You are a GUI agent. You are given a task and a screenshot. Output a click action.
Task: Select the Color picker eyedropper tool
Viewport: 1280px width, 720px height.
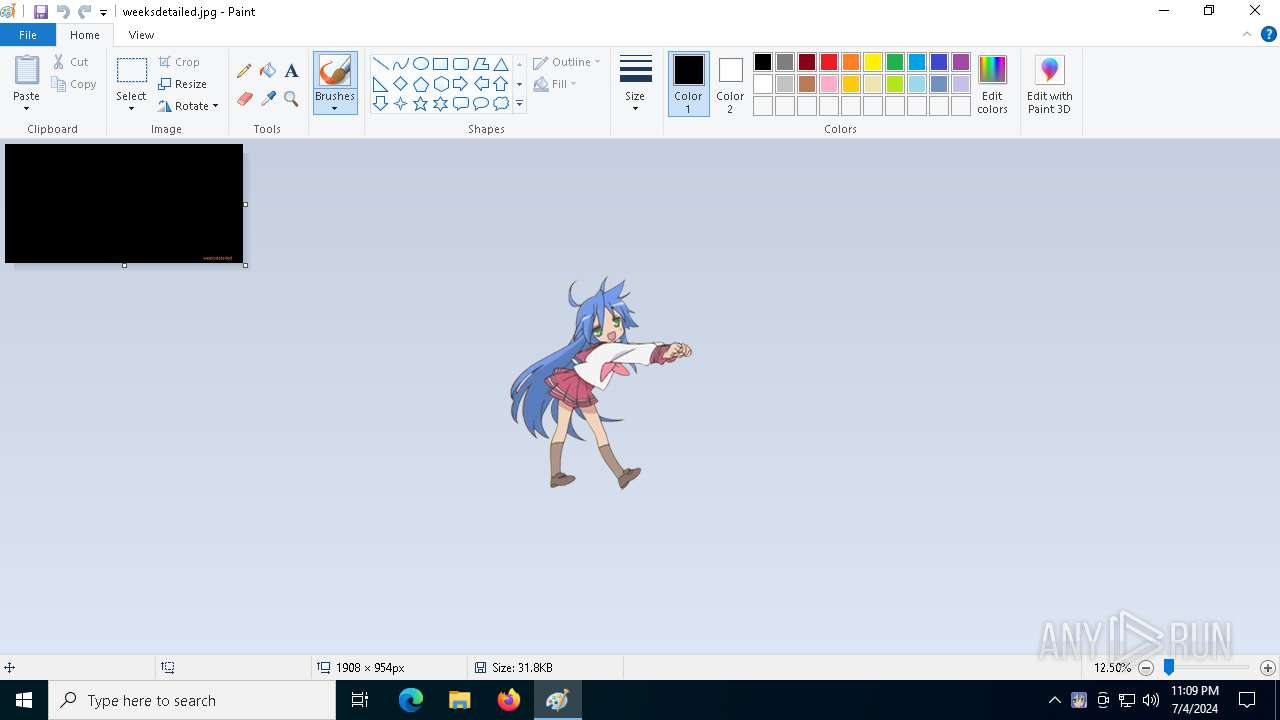268,98
